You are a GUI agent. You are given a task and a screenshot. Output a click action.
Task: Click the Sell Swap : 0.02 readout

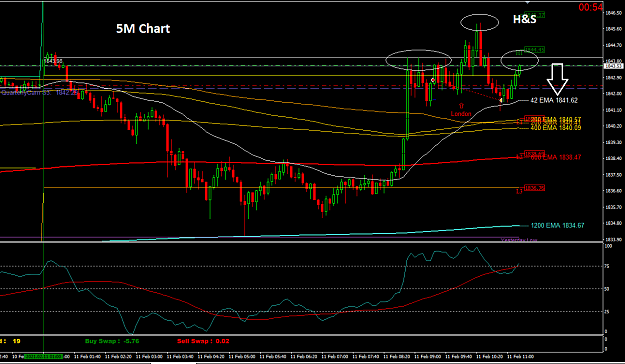203,341
